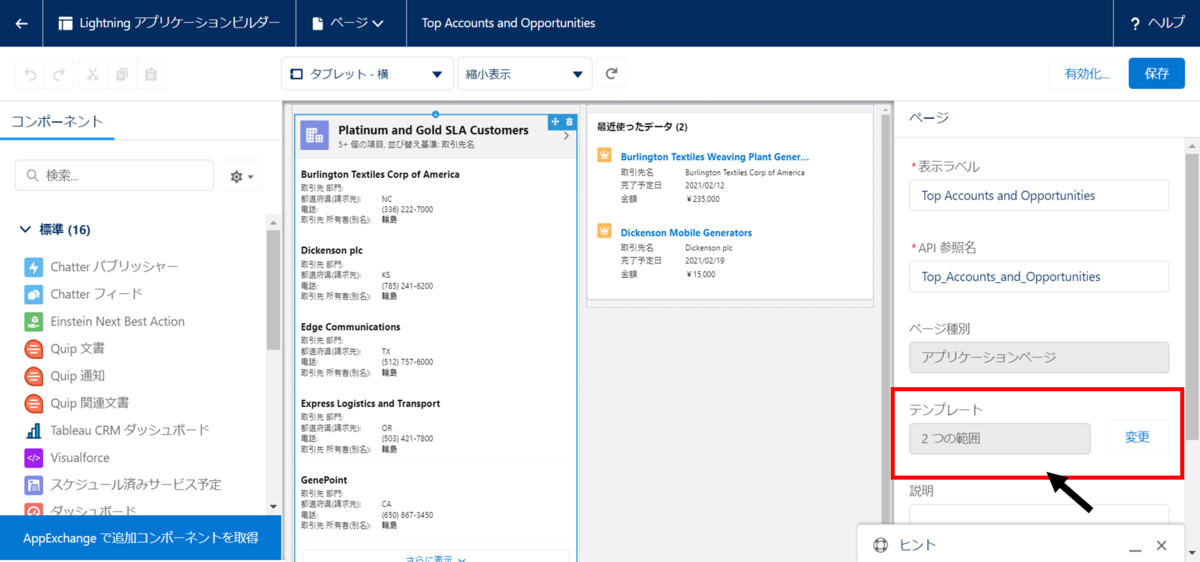Click the paste clipboard icon

click(151, 74)
